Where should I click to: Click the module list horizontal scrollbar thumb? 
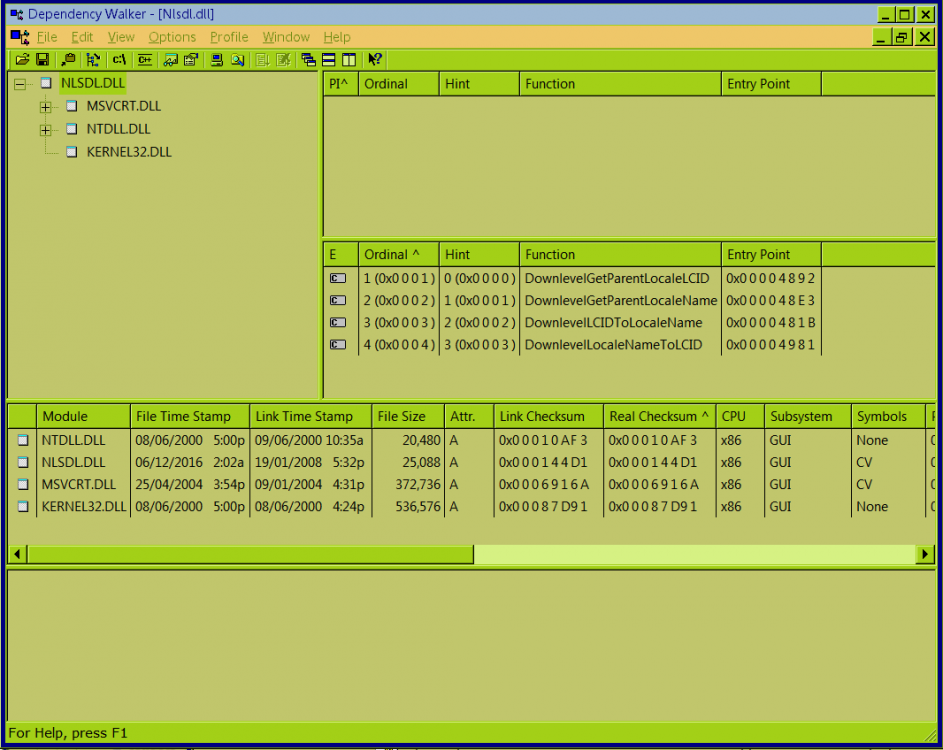(250, 554)
